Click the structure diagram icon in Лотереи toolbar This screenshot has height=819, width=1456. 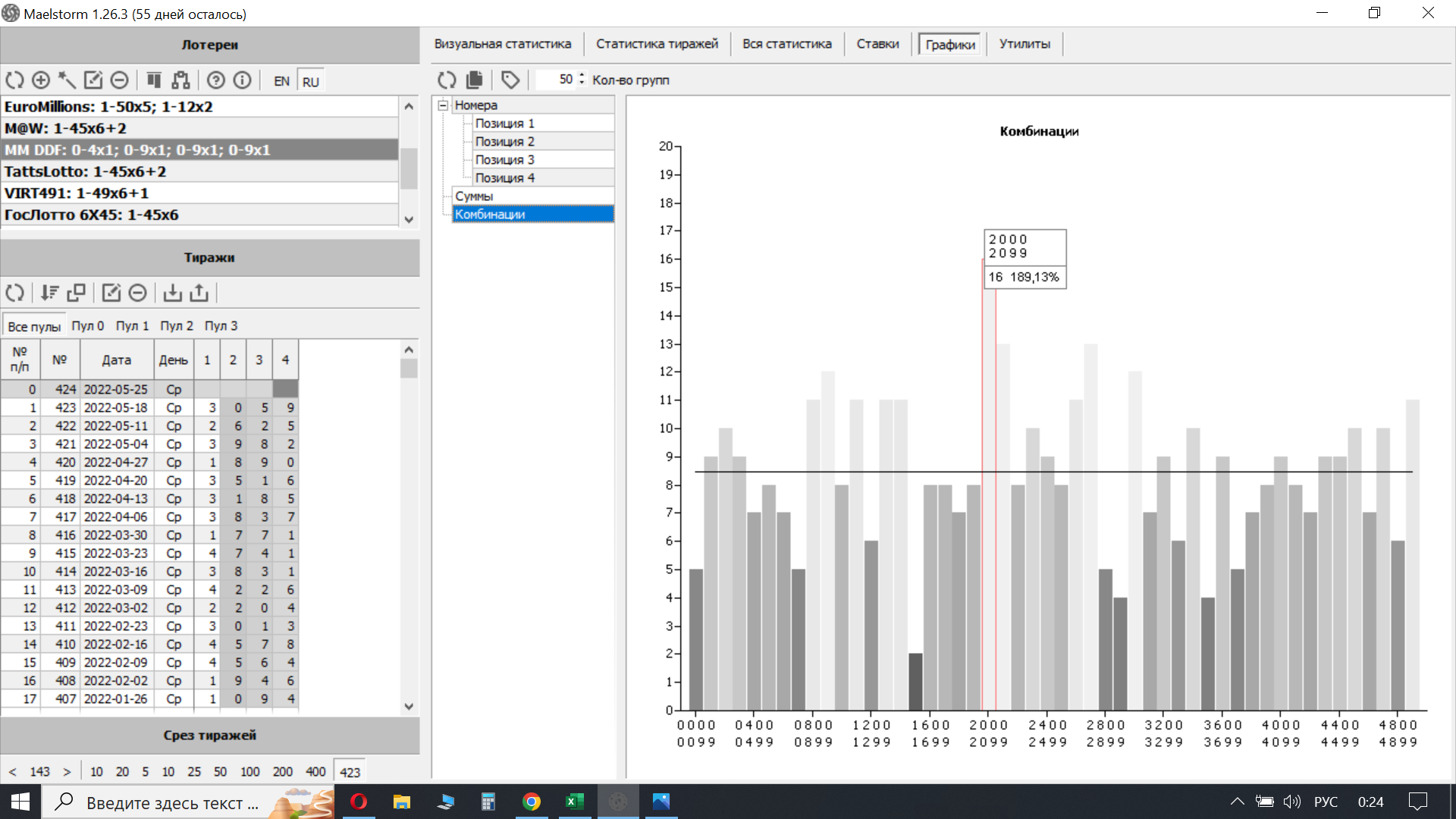tap(180, 80)
